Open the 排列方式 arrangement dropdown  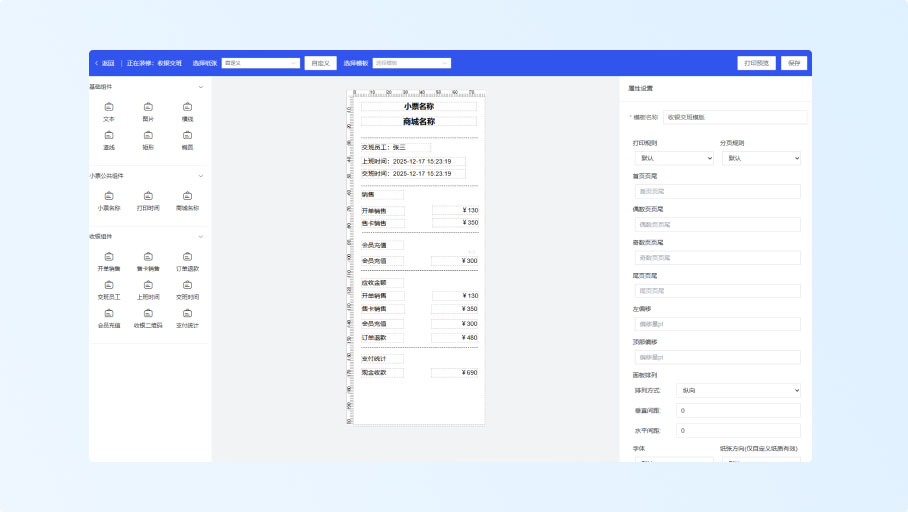(x=738, y=390)
